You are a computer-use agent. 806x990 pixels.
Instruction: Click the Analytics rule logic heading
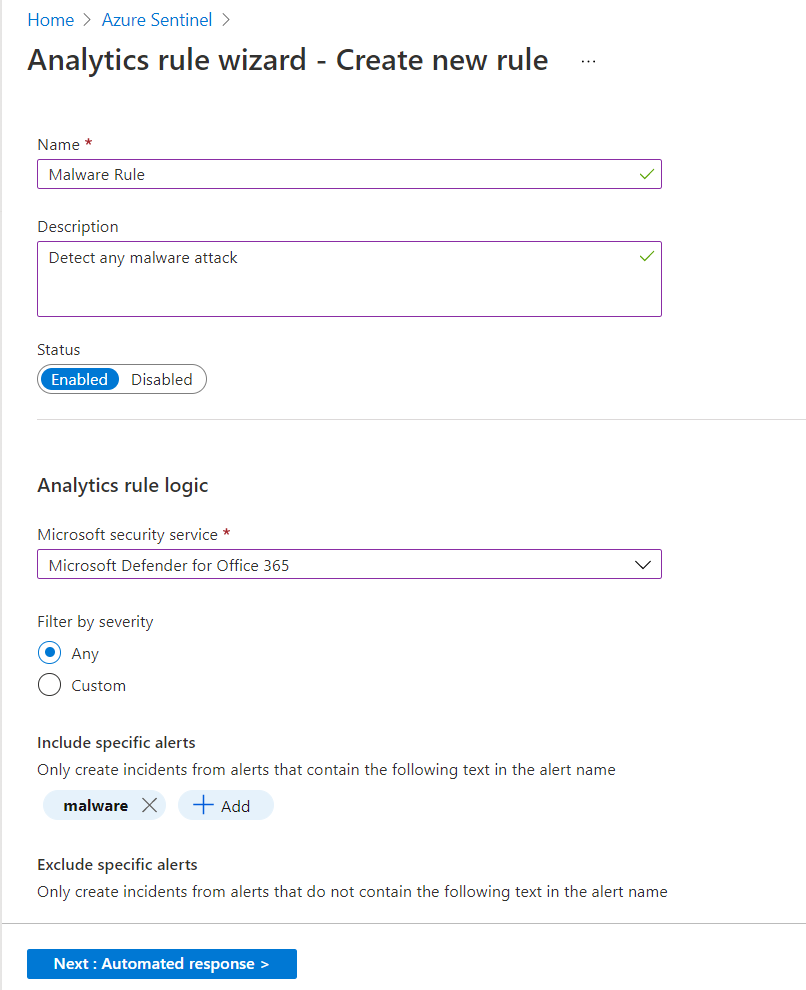click(123, 486)
